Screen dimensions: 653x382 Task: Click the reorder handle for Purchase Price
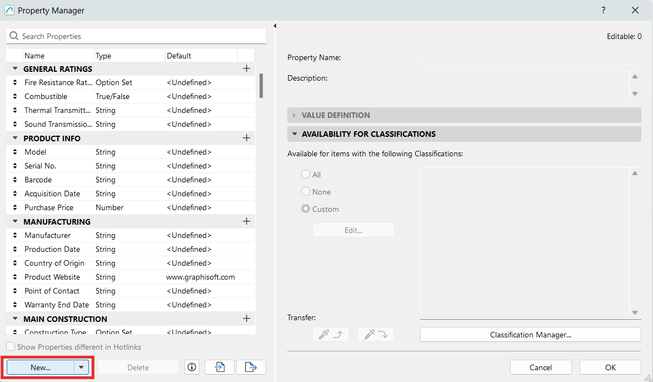coord(15,207)
